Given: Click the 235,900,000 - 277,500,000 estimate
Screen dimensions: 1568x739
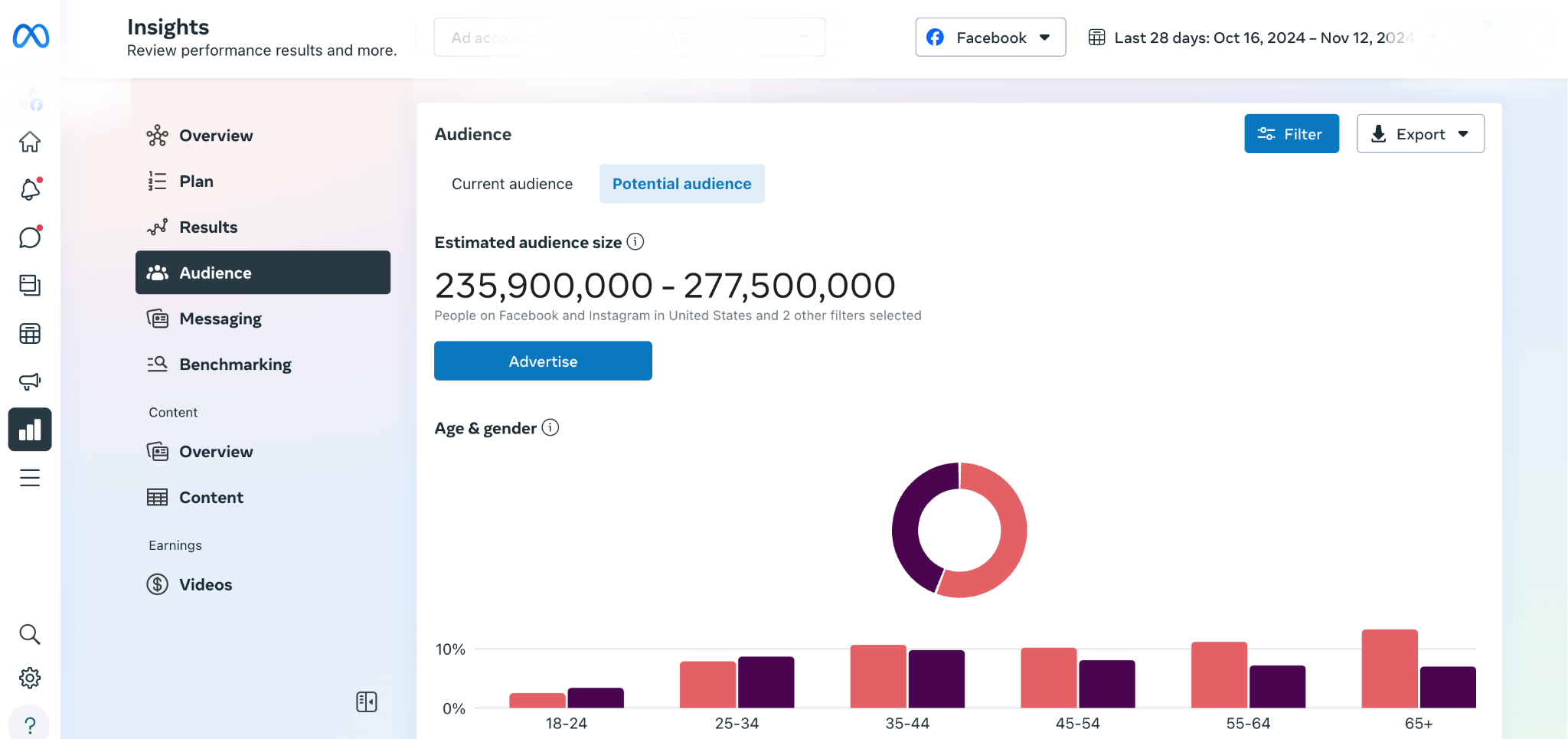Looking at the screenshot, I should tap(665, 286).
